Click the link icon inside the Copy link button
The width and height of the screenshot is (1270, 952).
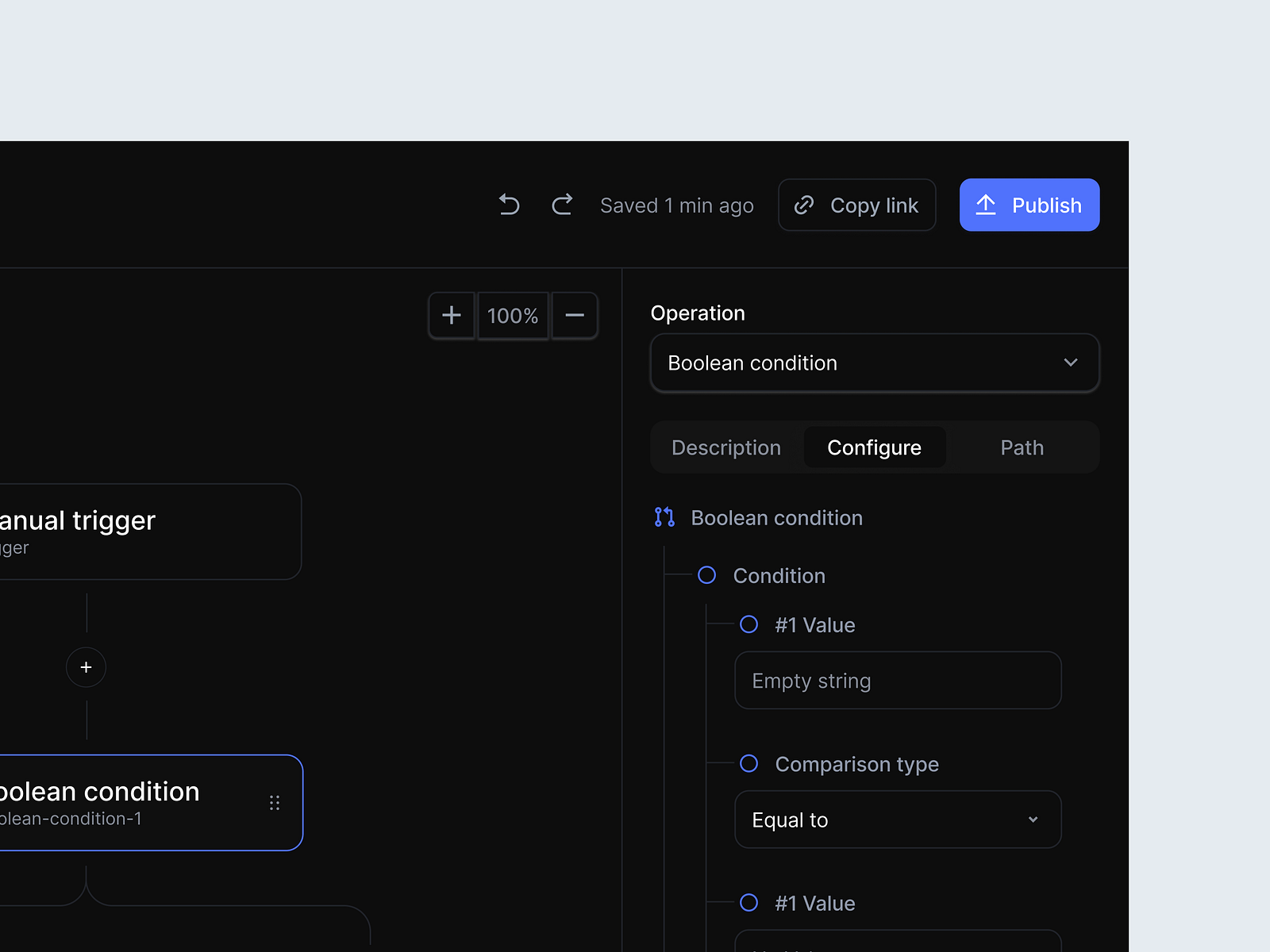[804, 205]
